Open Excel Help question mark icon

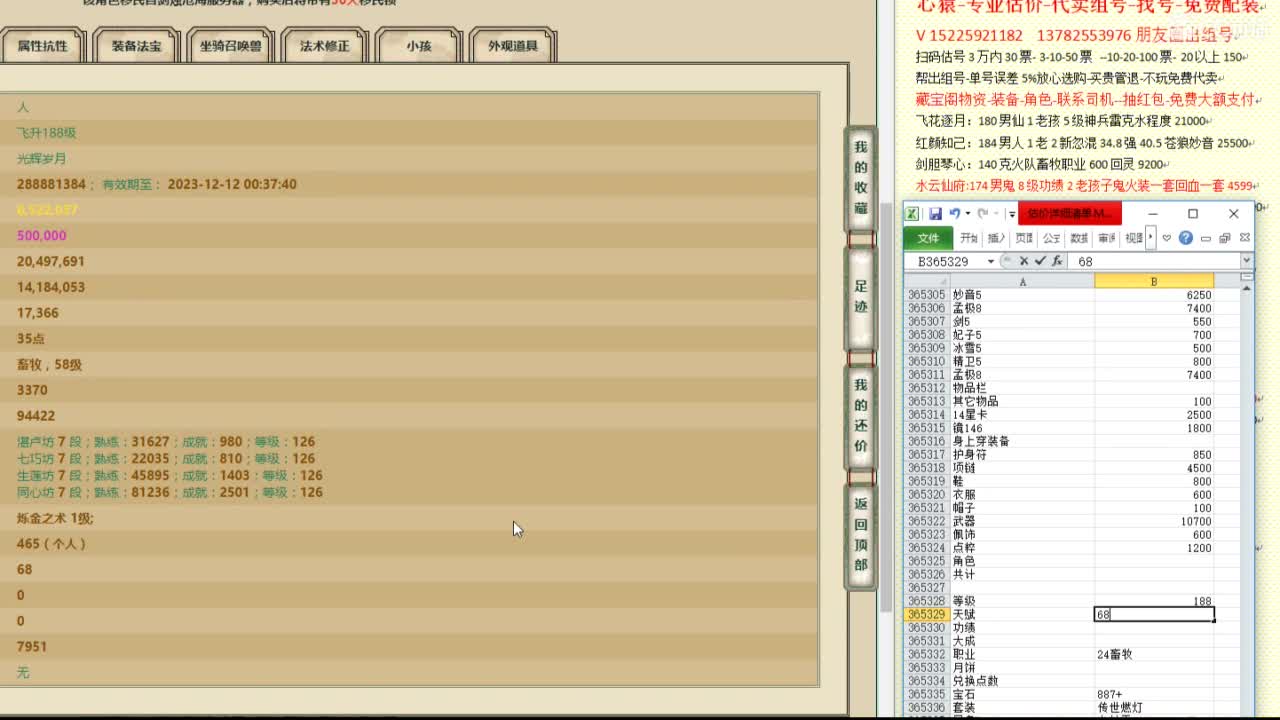(x=1186, y=238)
